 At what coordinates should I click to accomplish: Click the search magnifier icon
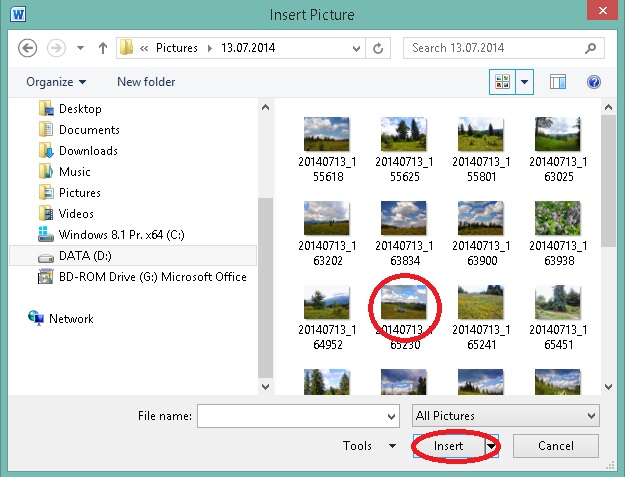pyautogui.click(x=593, y=48)
